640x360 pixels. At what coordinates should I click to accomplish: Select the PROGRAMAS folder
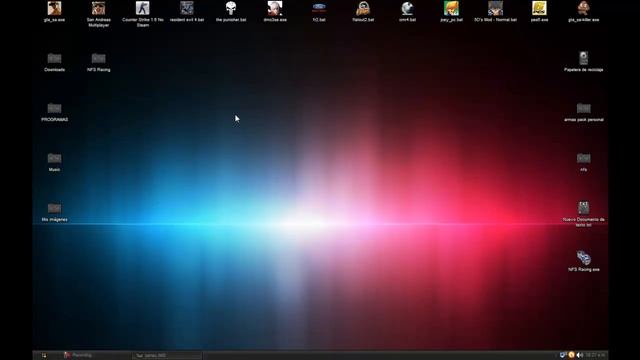54,109
